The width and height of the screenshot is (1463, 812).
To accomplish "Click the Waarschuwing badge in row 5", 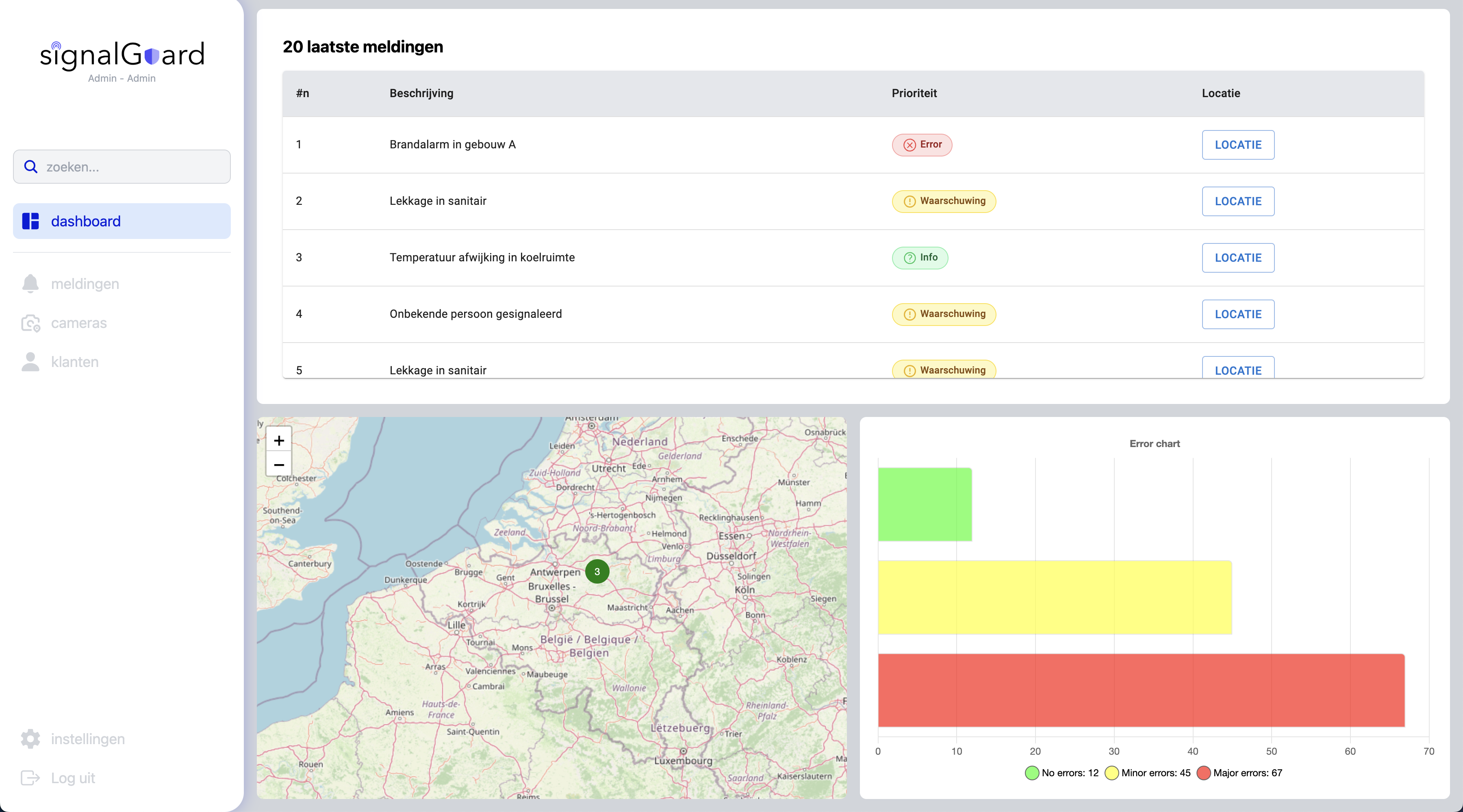I will coord(944,369).
